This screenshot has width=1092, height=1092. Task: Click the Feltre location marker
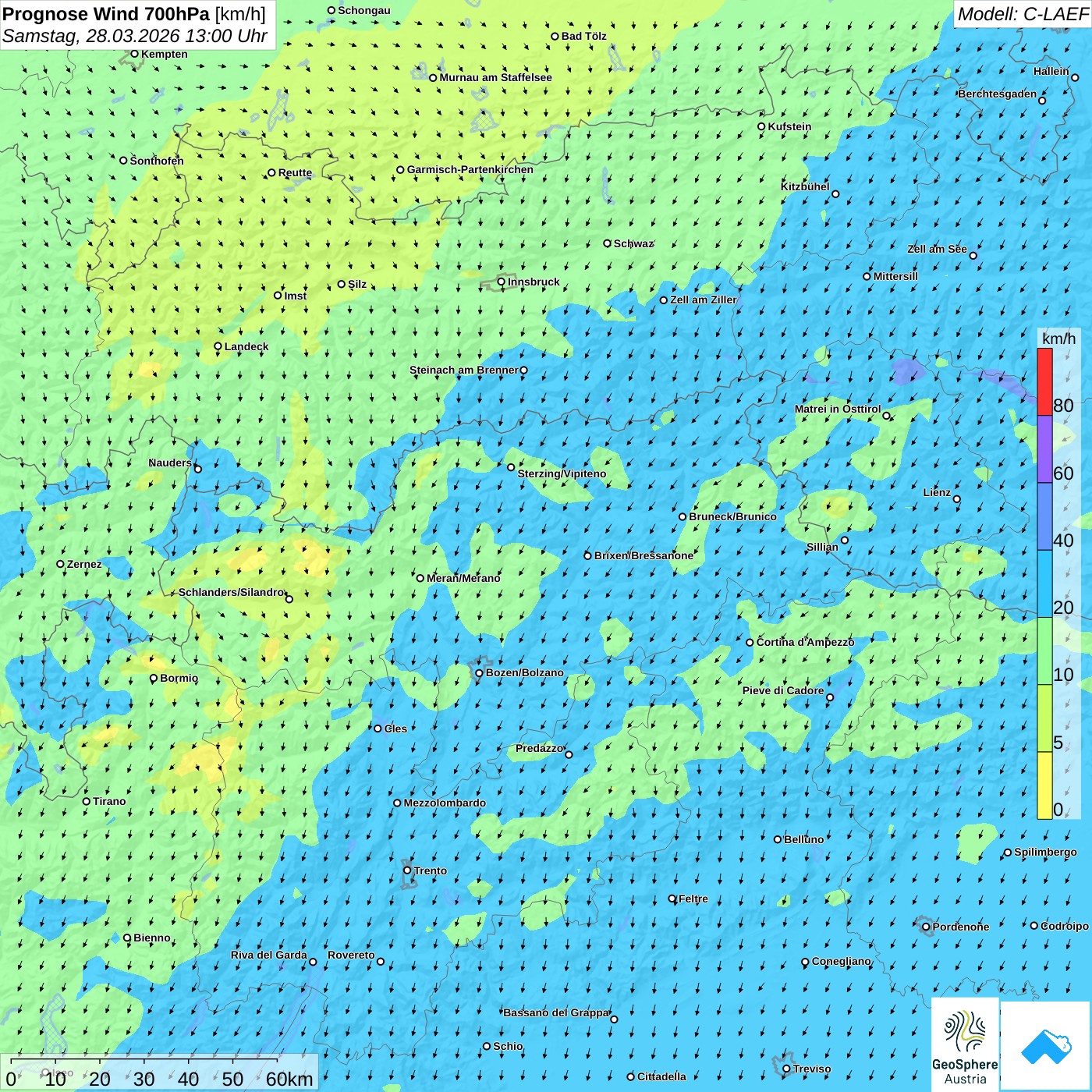coord(672,899)
